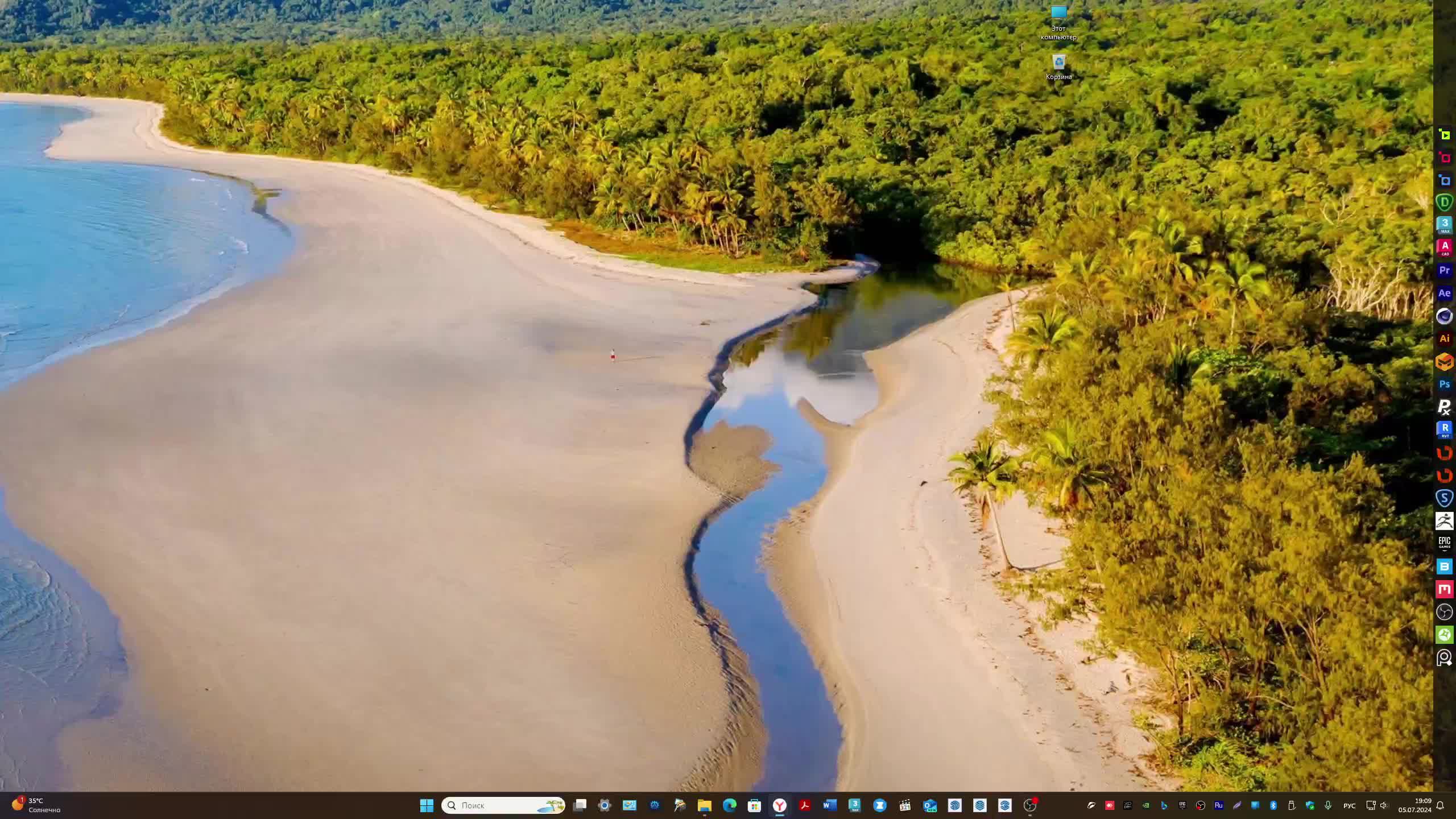Open Microsoft Store in the taskbar
Screen dimensions: 1456x819
[x=754, y=805]
